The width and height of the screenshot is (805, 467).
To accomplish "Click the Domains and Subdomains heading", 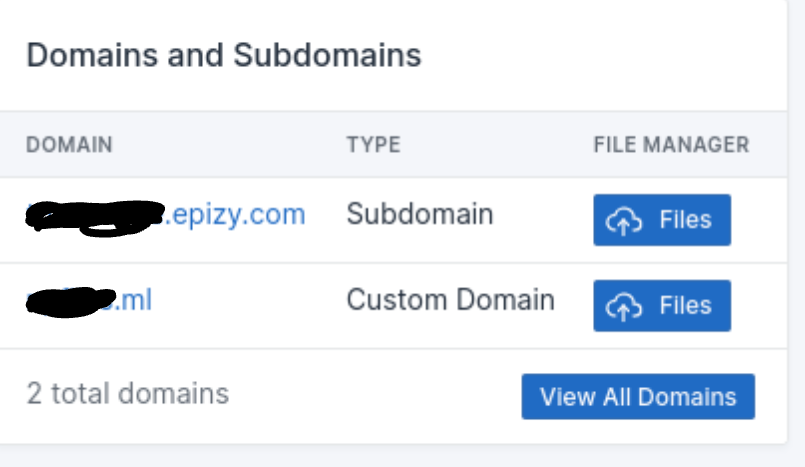I will (x=224, y=55).
